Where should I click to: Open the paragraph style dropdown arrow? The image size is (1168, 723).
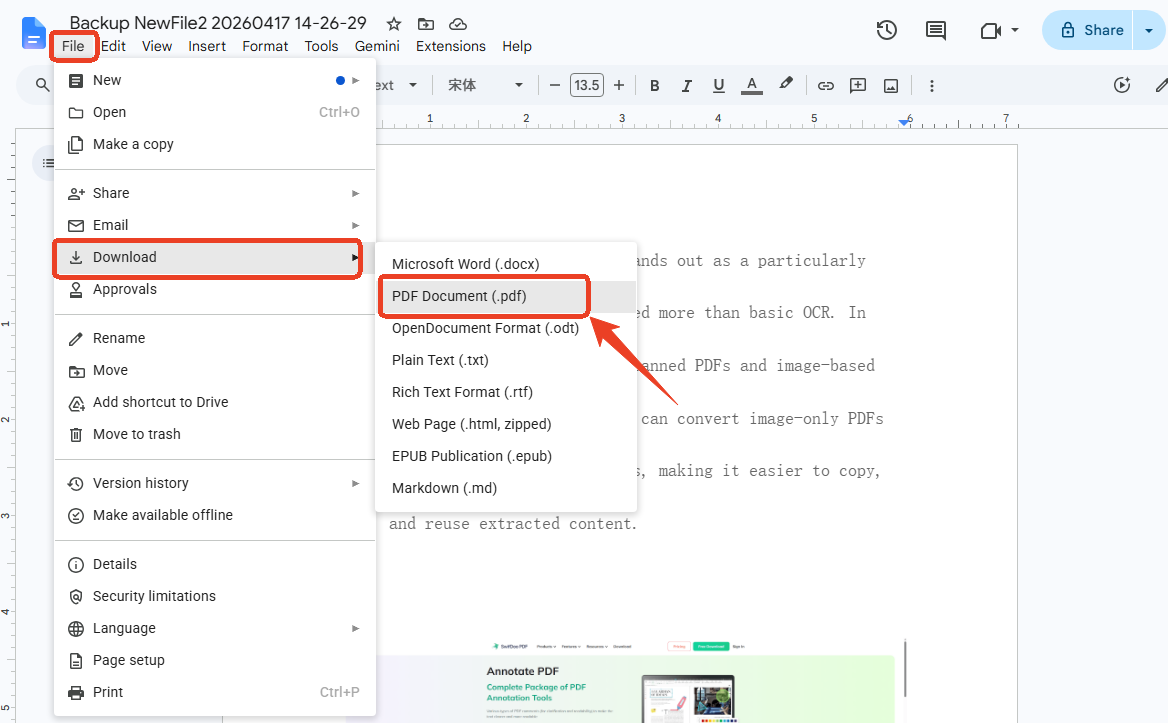tap(413, 86)
